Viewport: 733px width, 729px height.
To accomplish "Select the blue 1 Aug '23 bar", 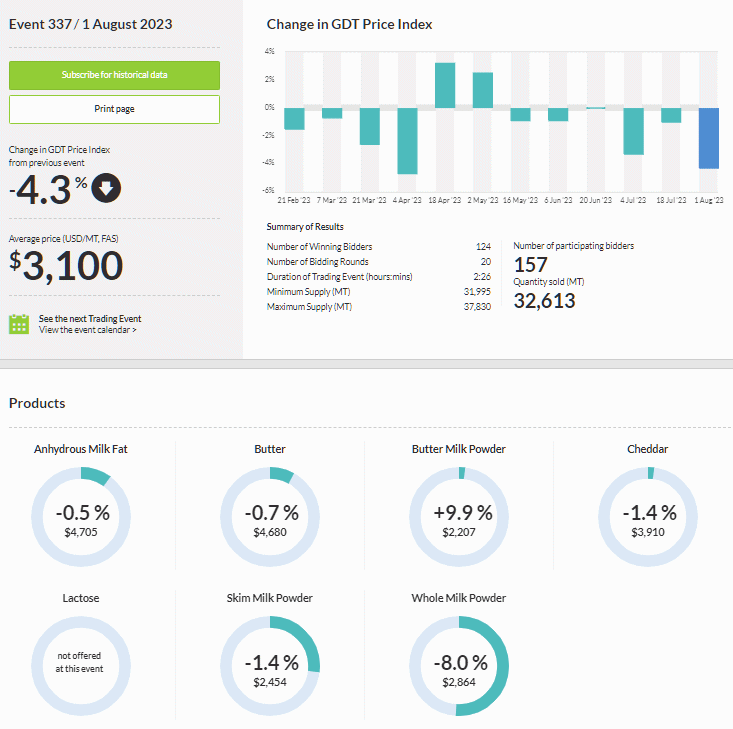I will (709, 138).
